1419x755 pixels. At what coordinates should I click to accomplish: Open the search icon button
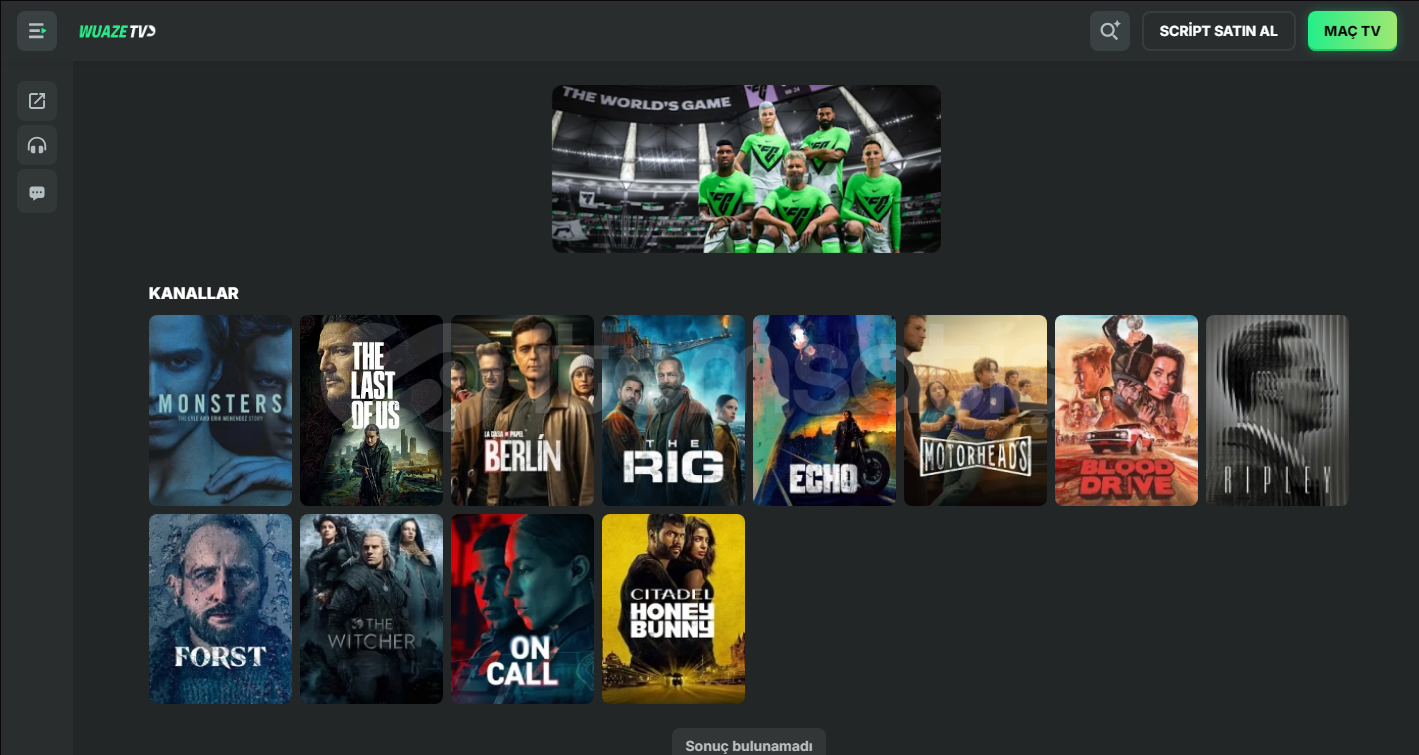[1110, 31]
